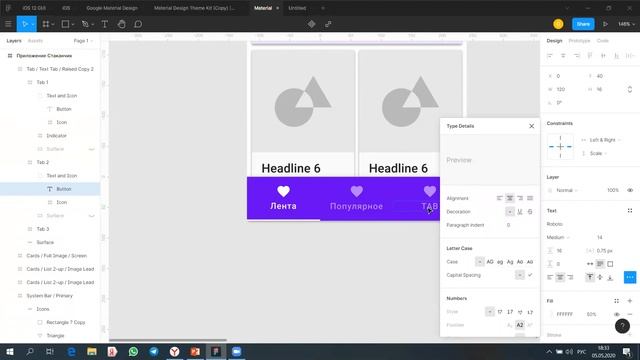Screen dimensions: 640x360
Task: Select fixed size text resize option
Action: (x=610, y=264)
